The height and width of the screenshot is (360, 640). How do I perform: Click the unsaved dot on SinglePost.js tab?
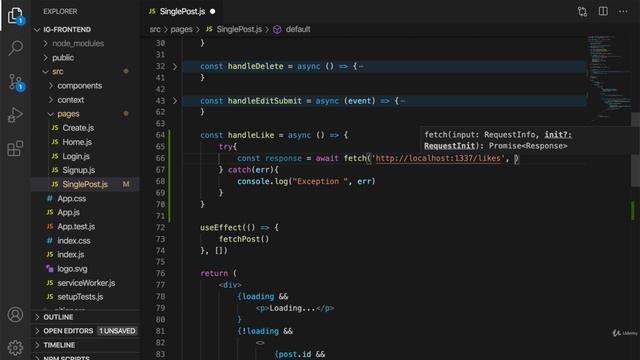click(x=213, y=11)
